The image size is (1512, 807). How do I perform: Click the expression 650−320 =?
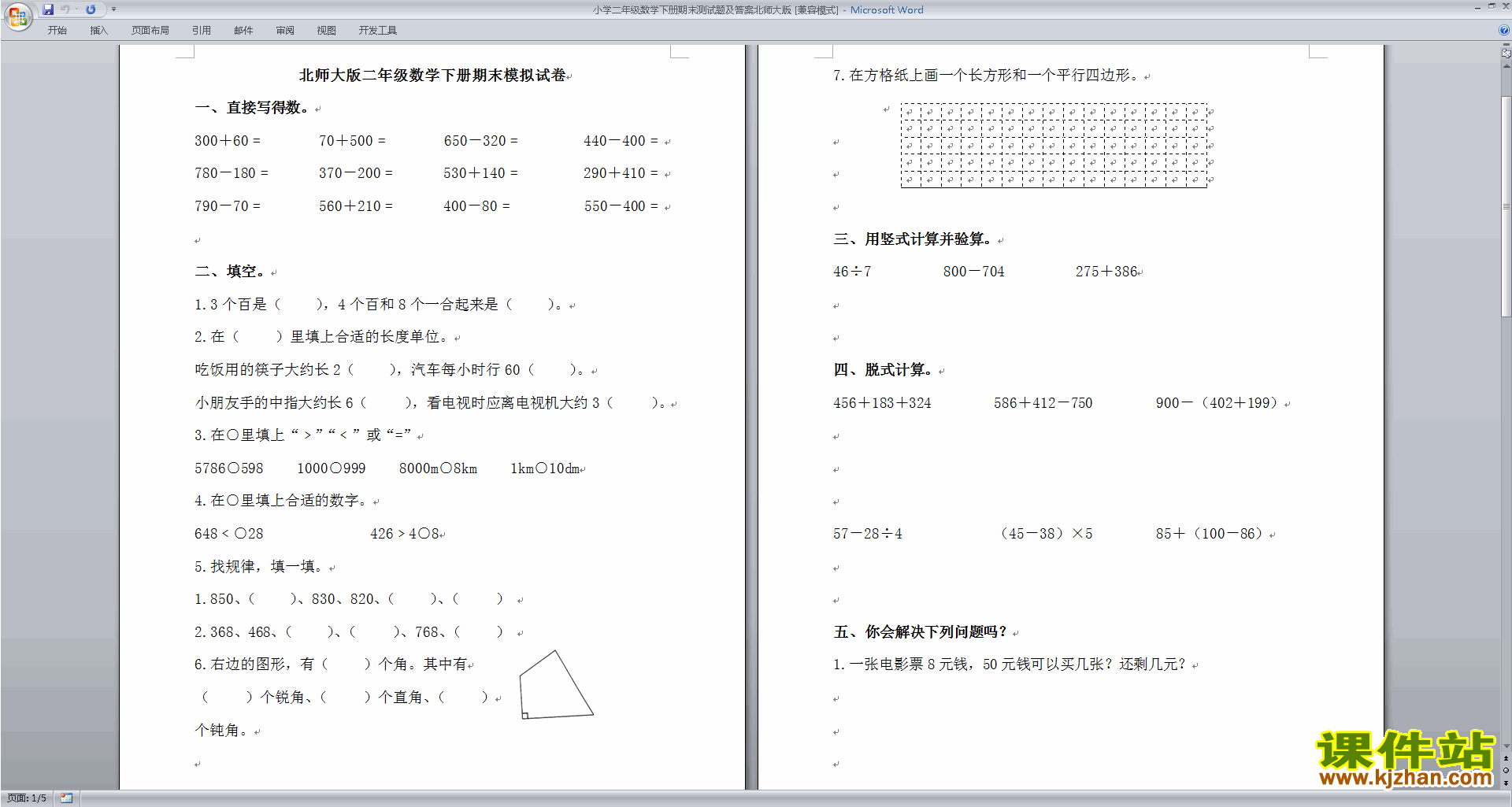tap(480, 141)
